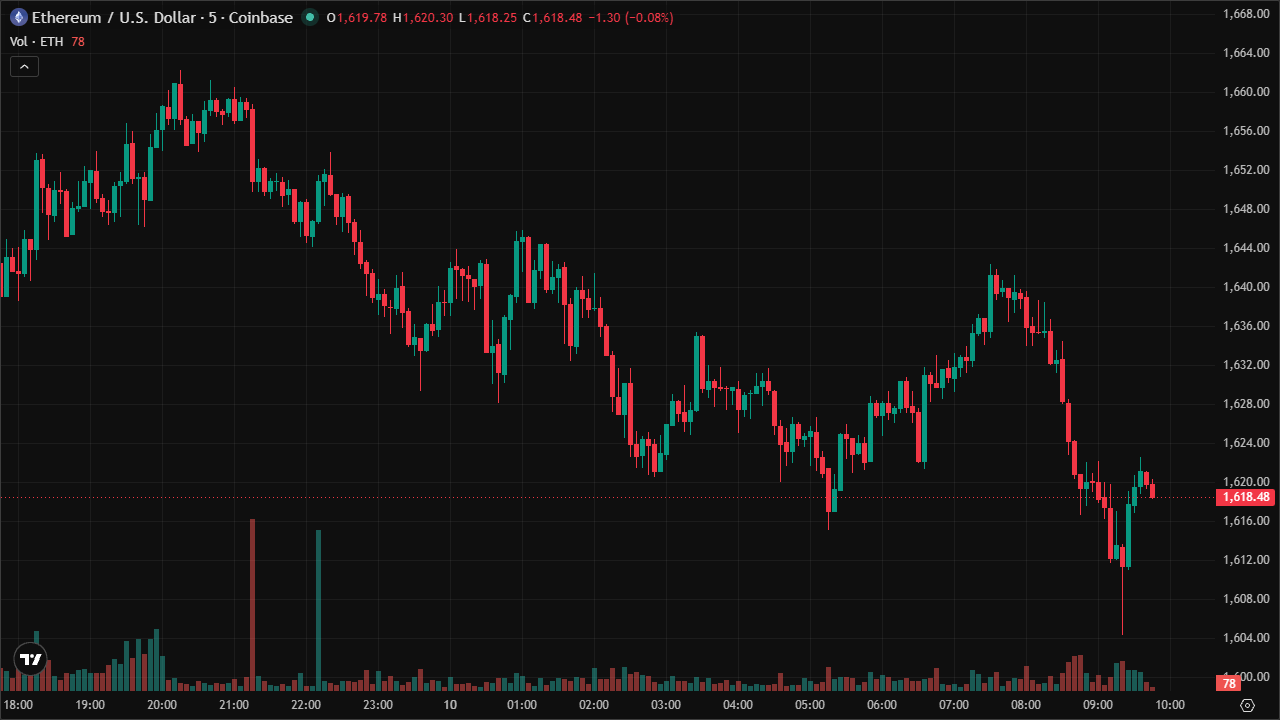Click the 06:00 time axis label

(882, 704)
